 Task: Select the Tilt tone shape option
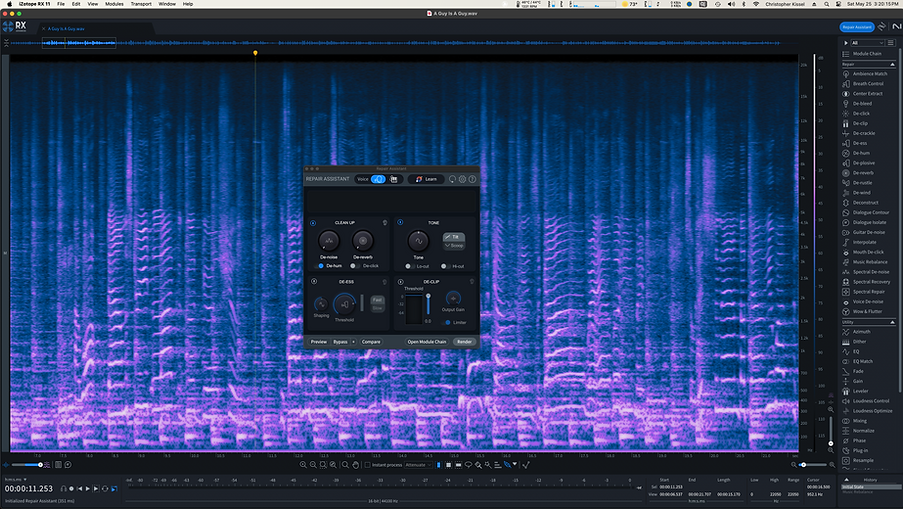(454, 237)
